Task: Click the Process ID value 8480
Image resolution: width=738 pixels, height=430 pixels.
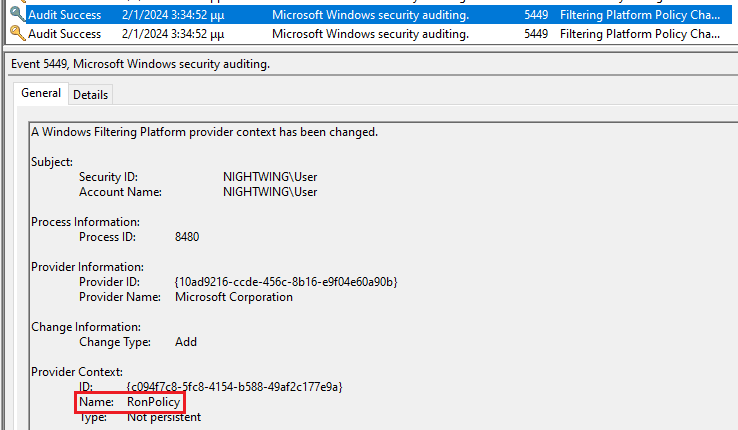Action: coord(187,237)
